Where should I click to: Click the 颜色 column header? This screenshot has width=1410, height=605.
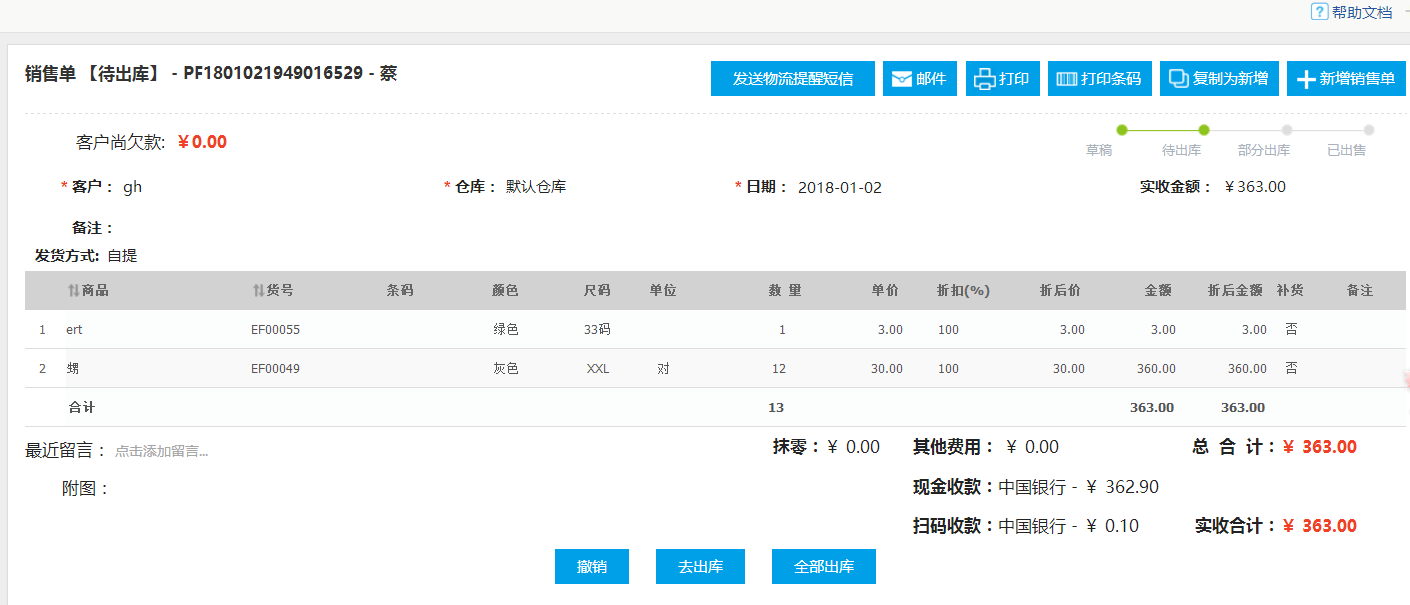pos(506,290)
